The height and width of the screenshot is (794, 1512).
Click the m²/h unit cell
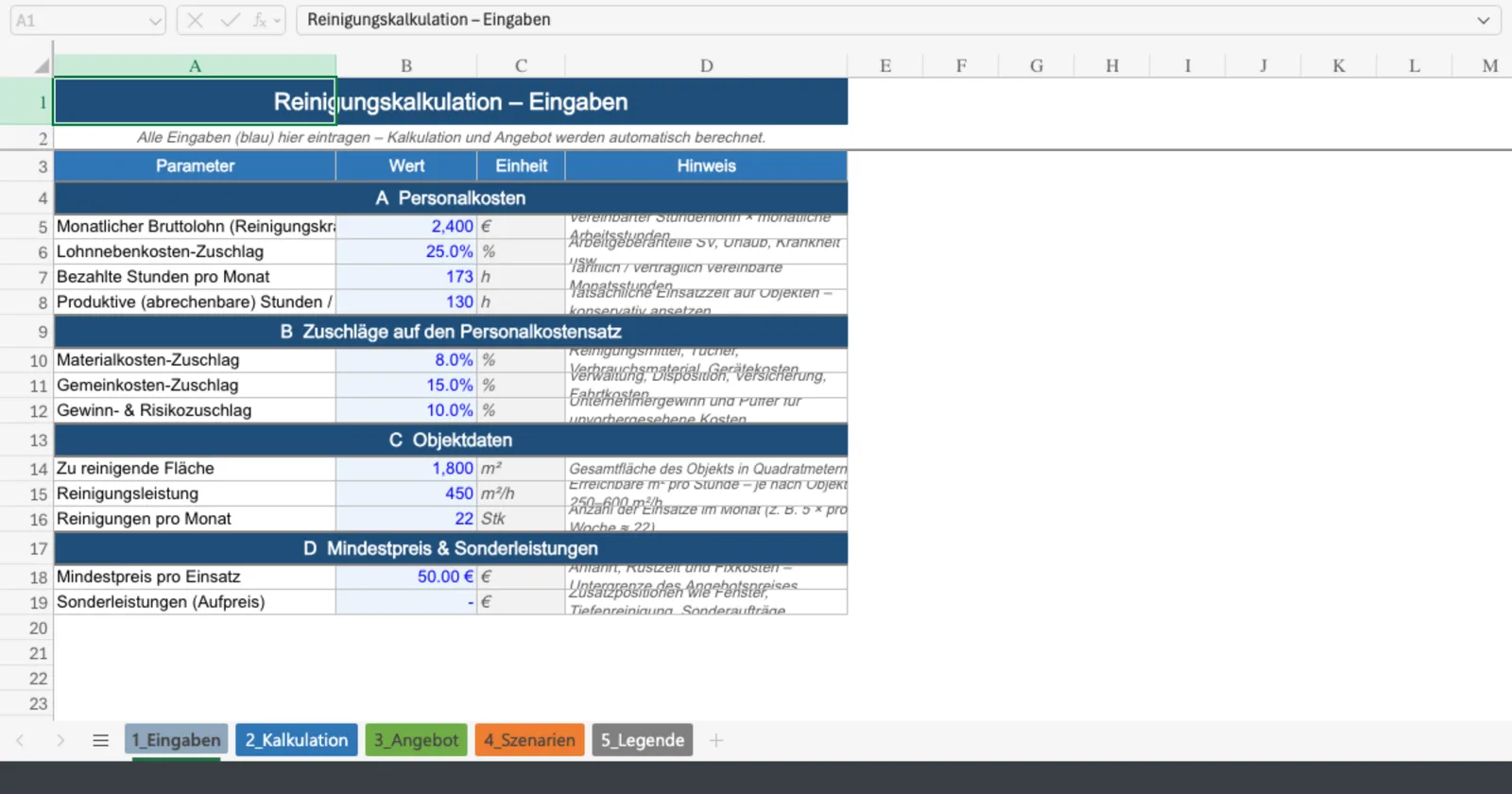click(x=521, y=493)
